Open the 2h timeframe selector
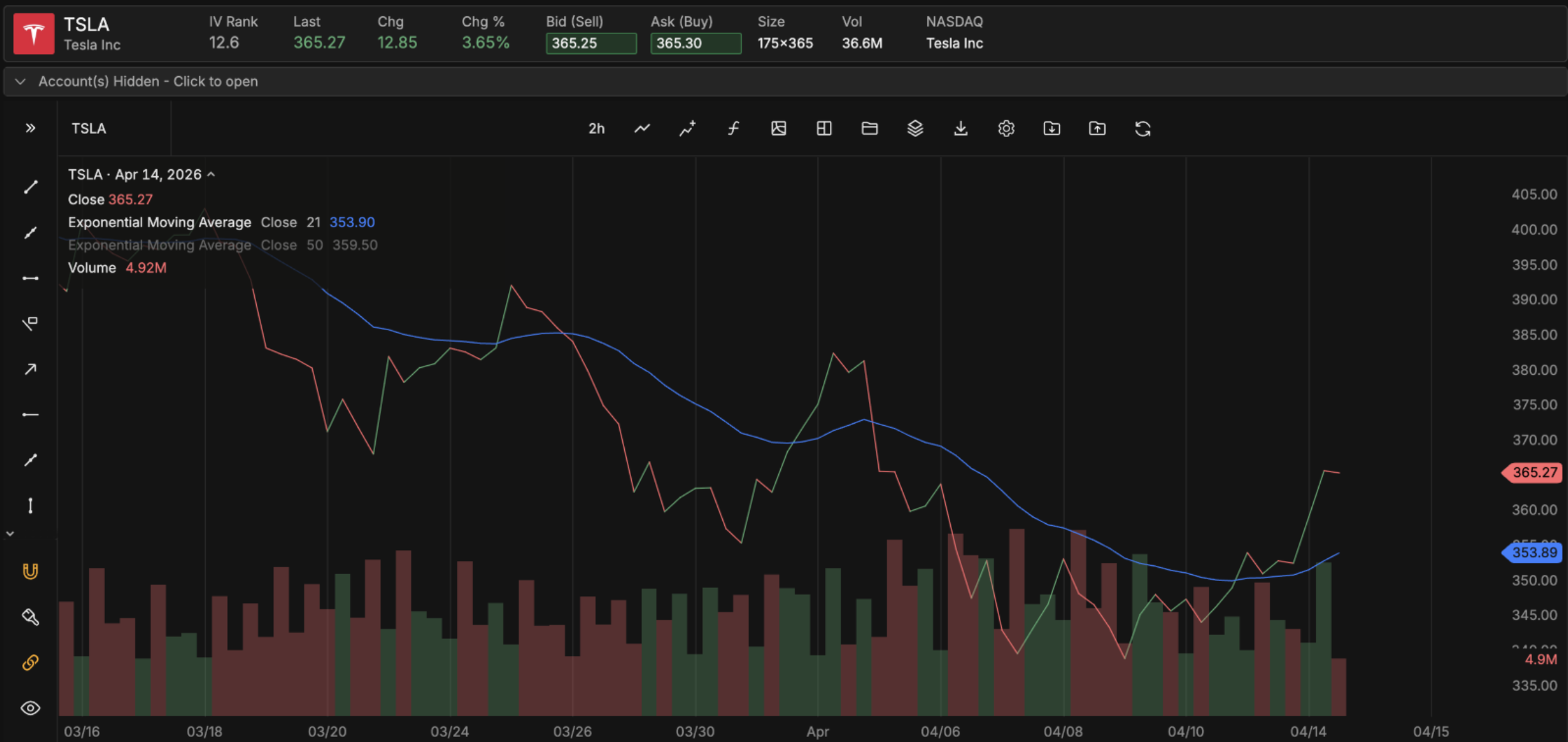 click(596, 129)
